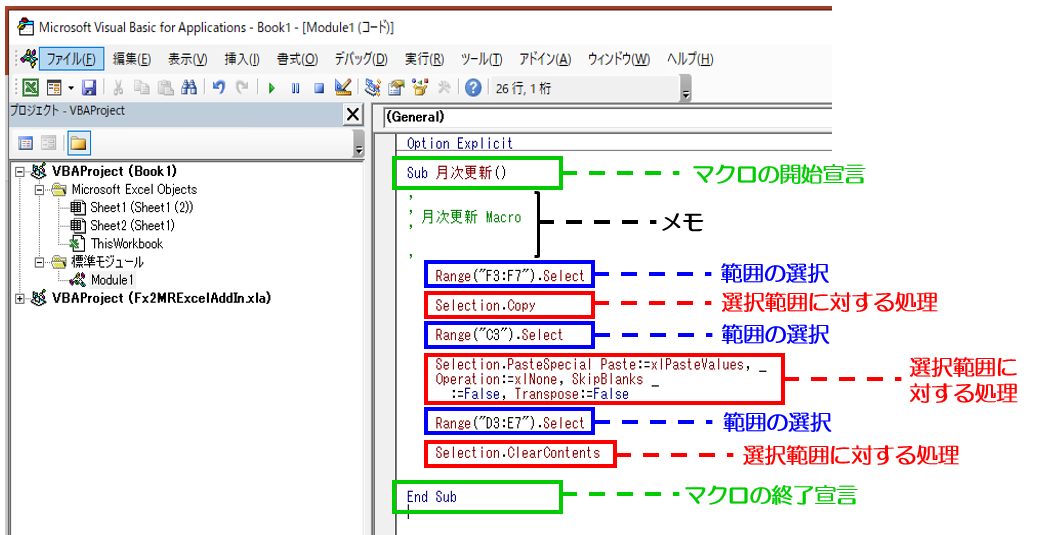Image resolution: width=1053 pixels, height=535 pixels.
Task: Expand the VBAProject (Fx2MRExcelAddIn.xla) node
Action: [x=21, y=298]
